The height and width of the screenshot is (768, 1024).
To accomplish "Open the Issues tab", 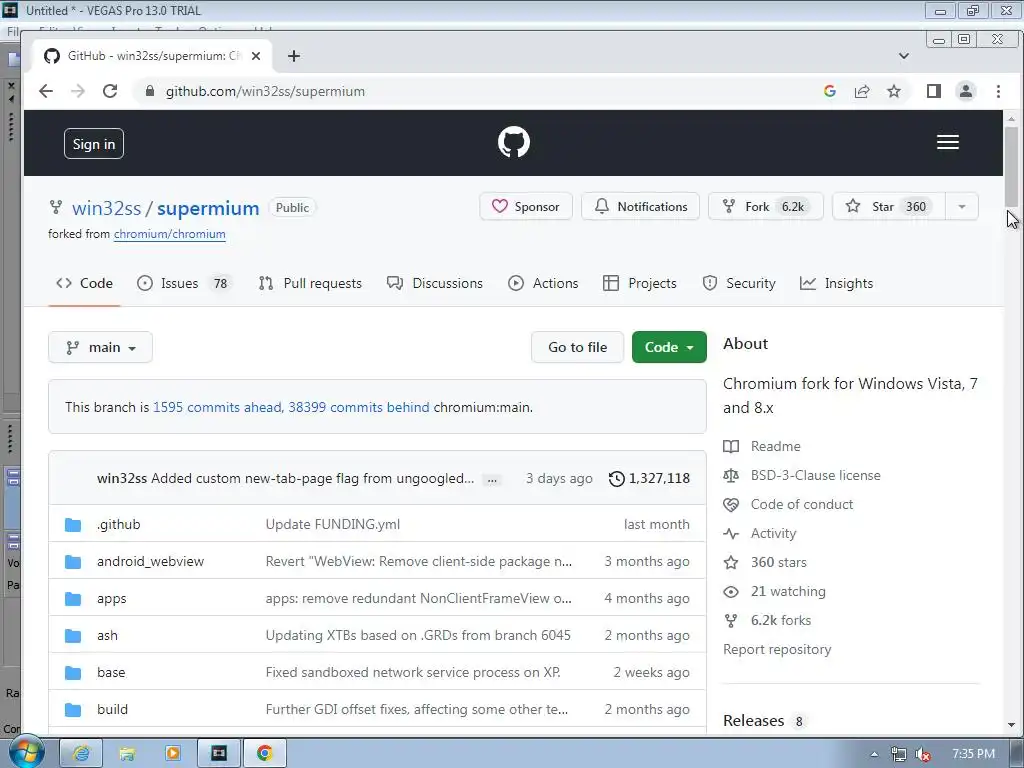I will tap(183, 283).
